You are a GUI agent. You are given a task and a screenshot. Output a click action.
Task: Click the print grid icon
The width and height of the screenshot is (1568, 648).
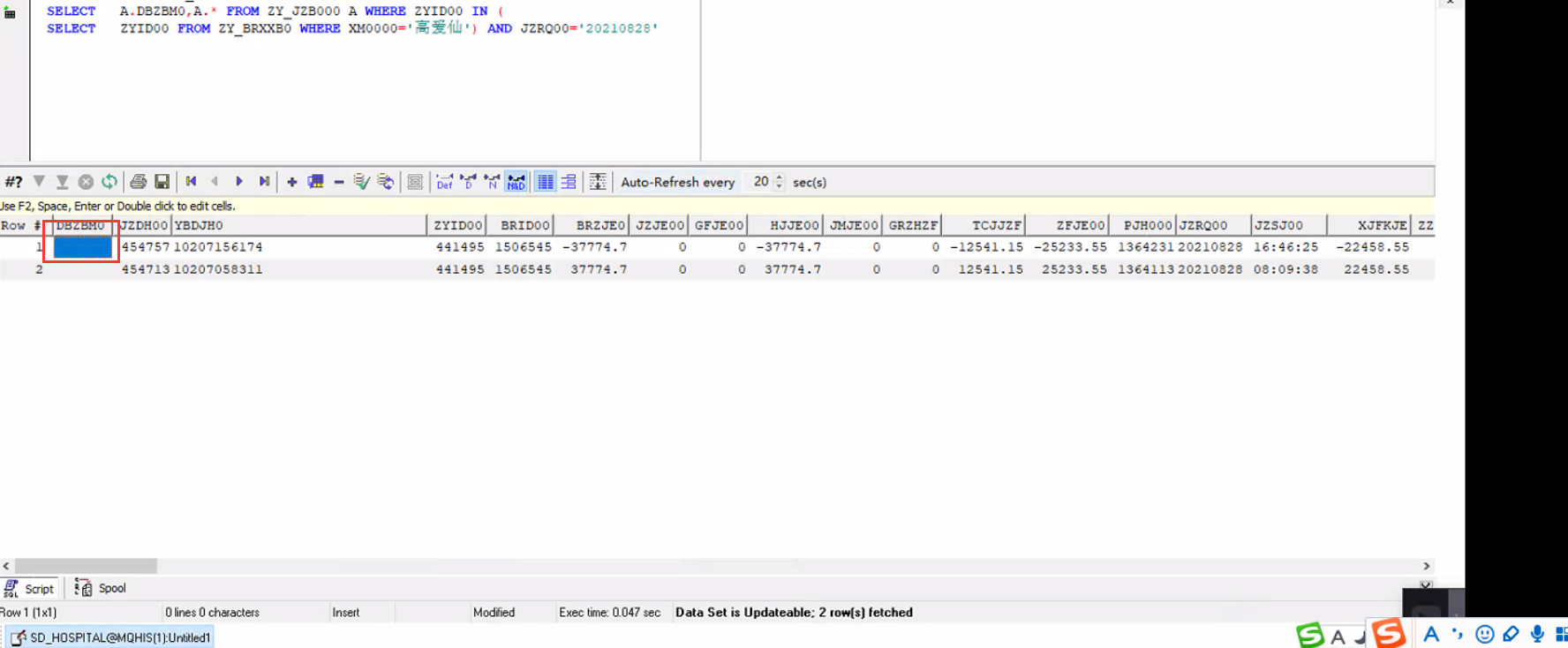coord(138,182)
